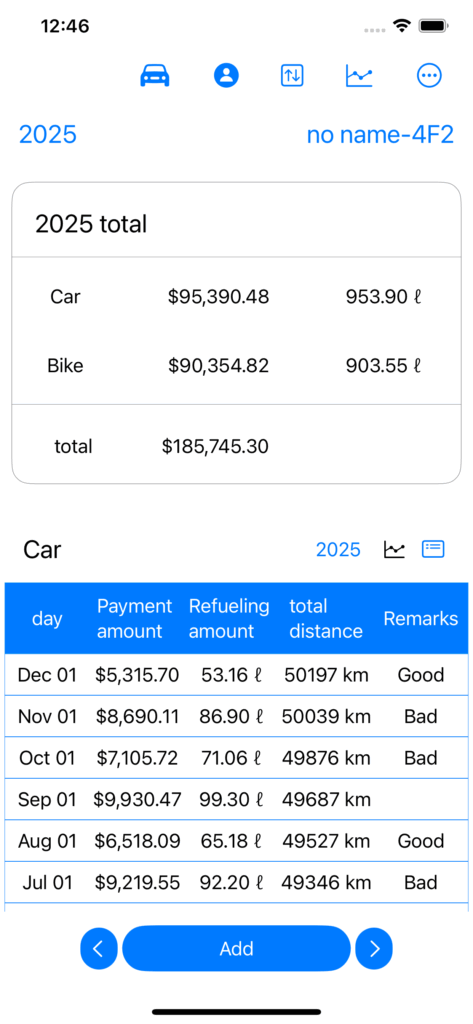The image size is (473, 1024).
Task: Tap the Add button
Action: coord(236,948)
